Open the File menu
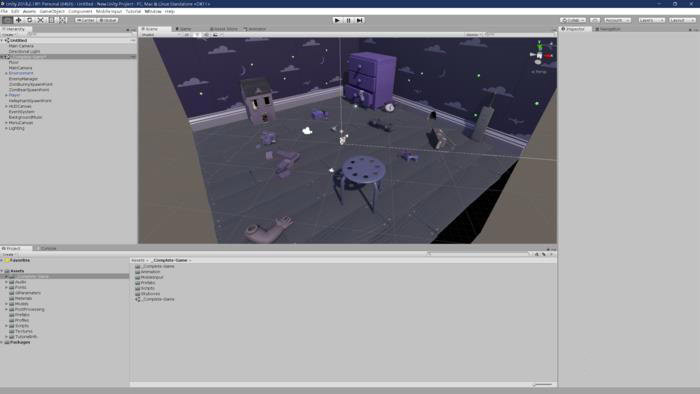 [x=4, y=12]
